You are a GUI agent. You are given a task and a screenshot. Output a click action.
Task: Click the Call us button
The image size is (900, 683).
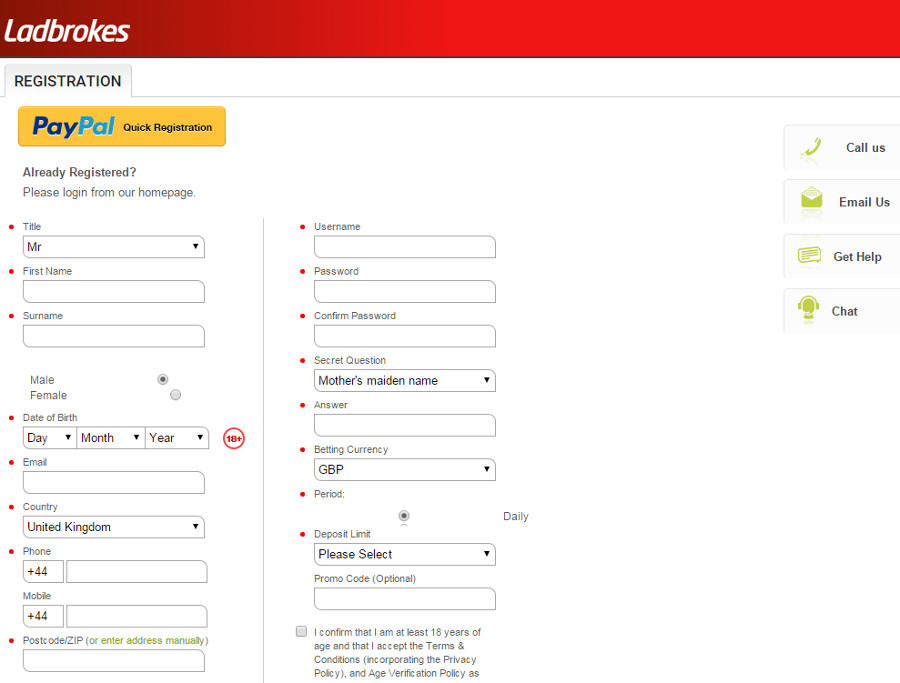841,148
